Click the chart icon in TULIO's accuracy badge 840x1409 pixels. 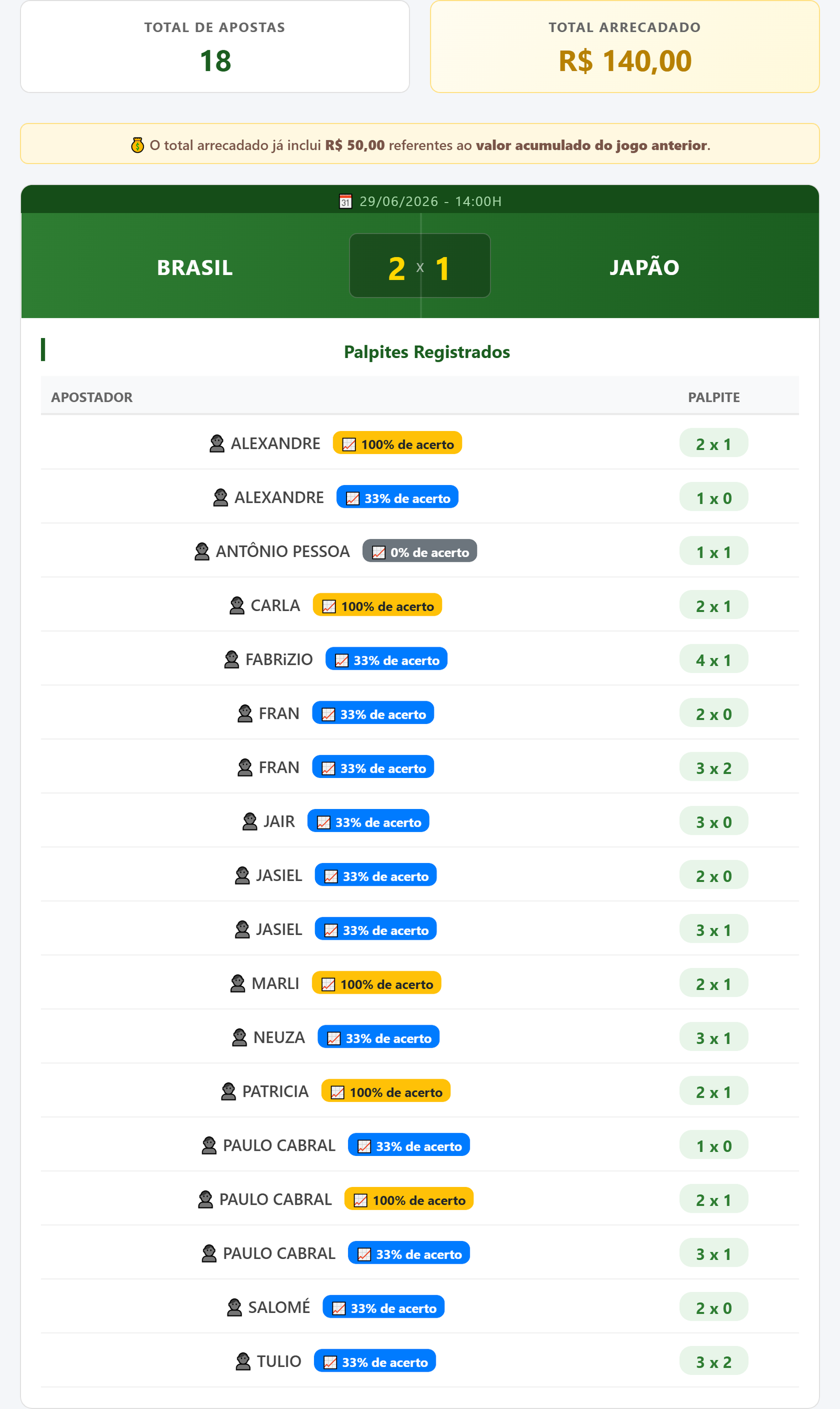click(330, 1363)
